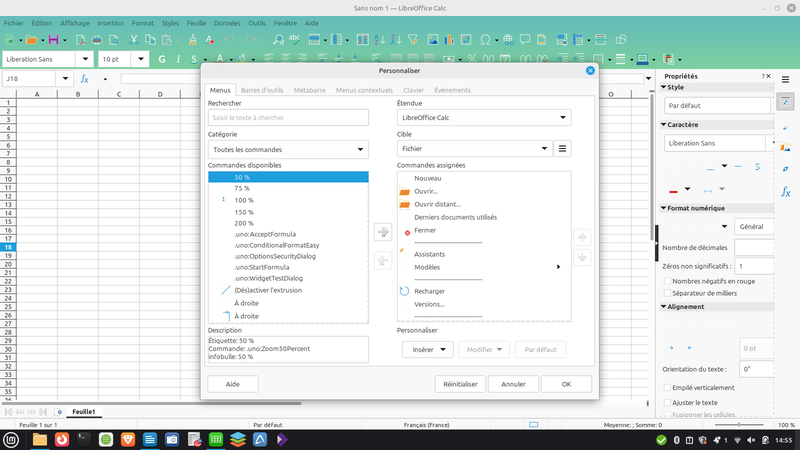Switch to the Clavier tab
Screen dimensions: 800x450
413,90
